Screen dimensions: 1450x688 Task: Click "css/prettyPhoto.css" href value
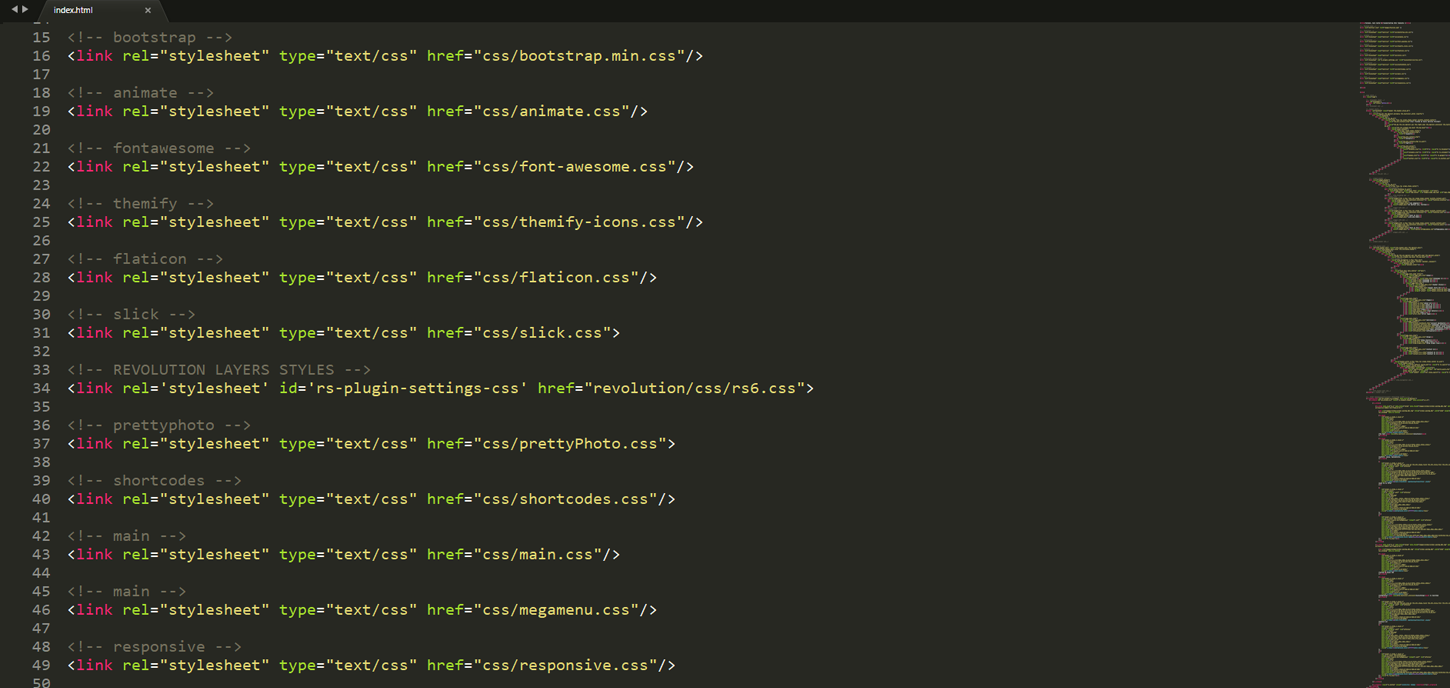pos(571,444)
